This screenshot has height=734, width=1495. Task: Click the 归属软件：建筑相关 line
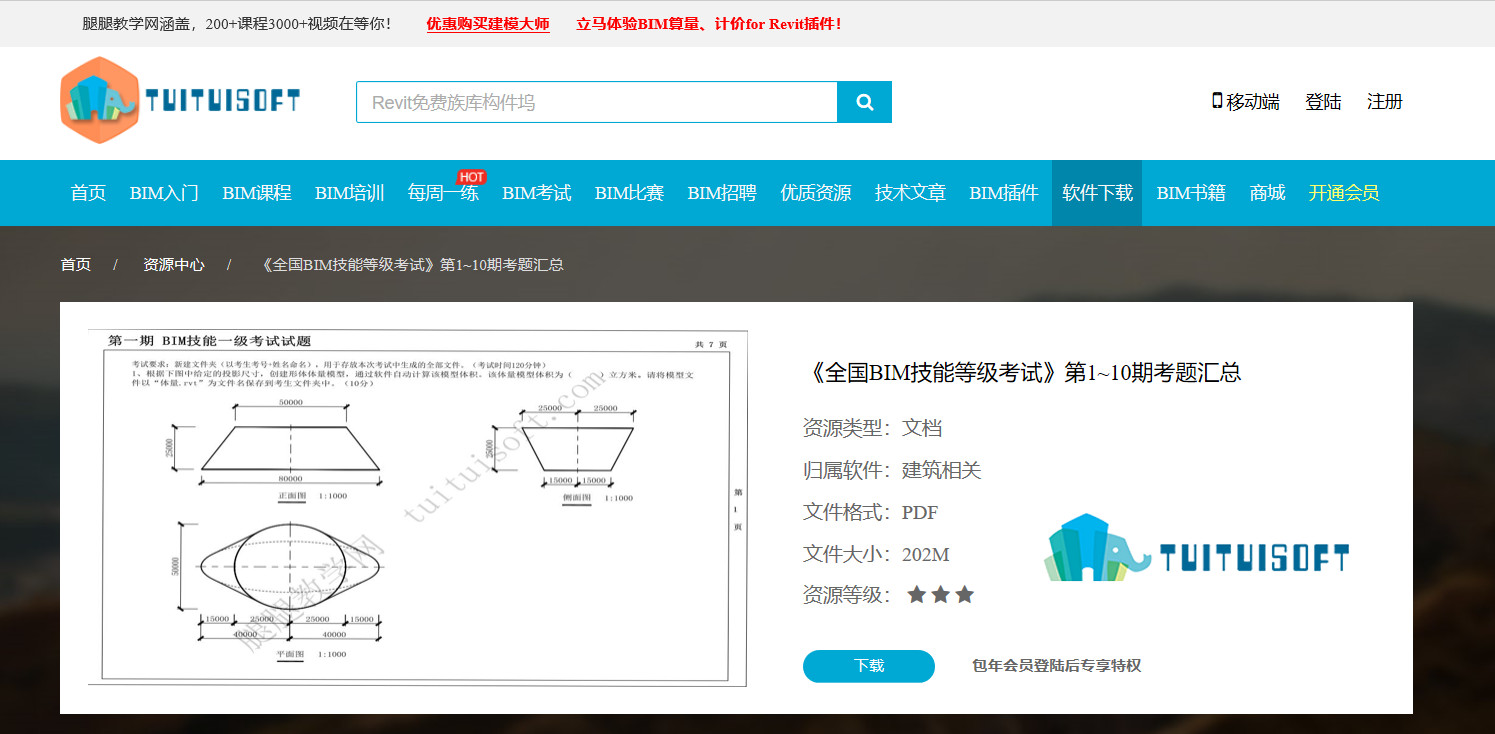[892, 470]
